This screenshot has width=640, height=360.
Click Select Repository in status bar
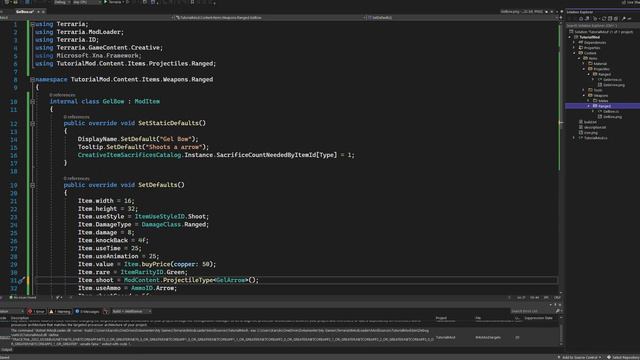click(623, 357)
